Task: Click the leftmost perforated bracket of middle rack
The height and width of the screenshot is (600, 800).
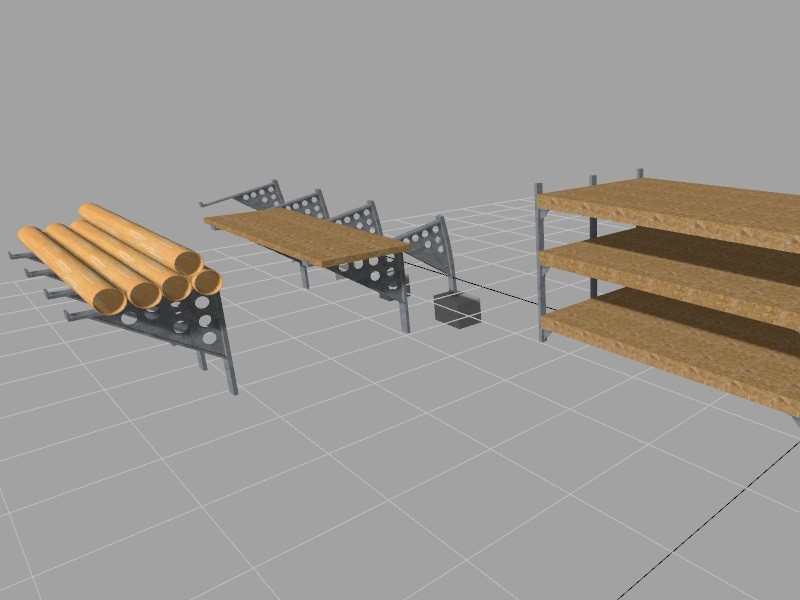Action: (262, 194)
